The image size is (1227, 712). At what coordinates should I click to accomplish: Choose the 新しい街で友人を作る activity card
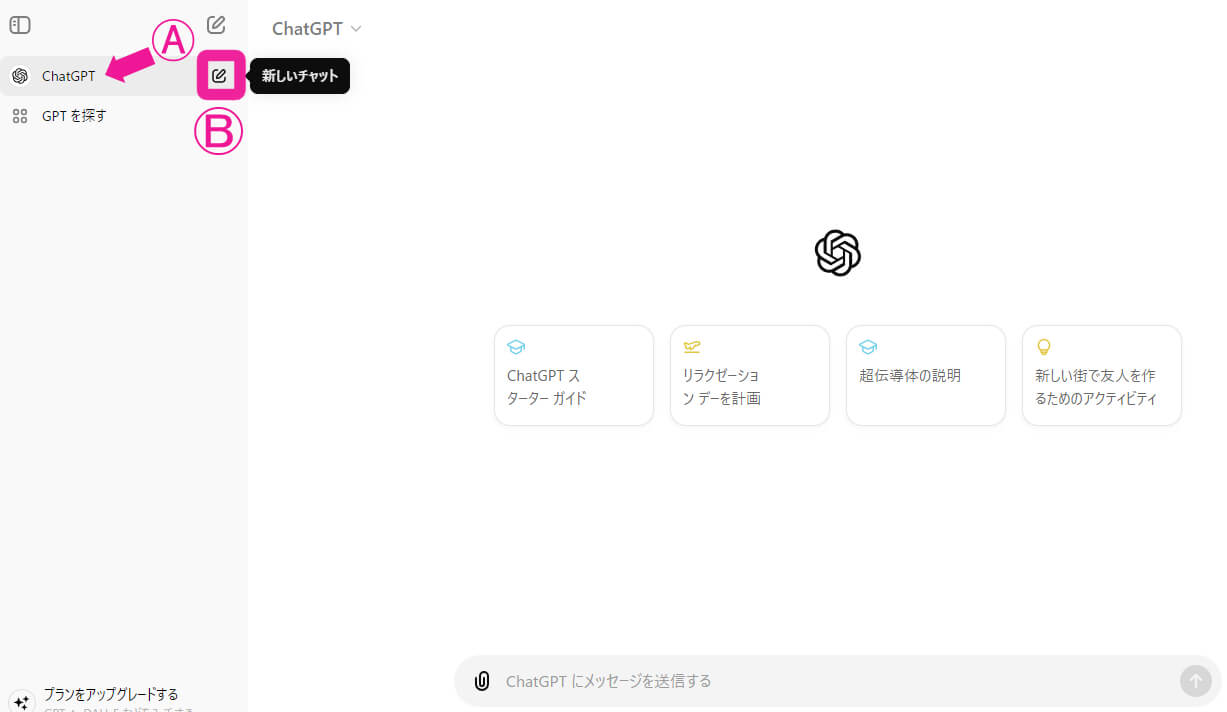pos(1102,375)
